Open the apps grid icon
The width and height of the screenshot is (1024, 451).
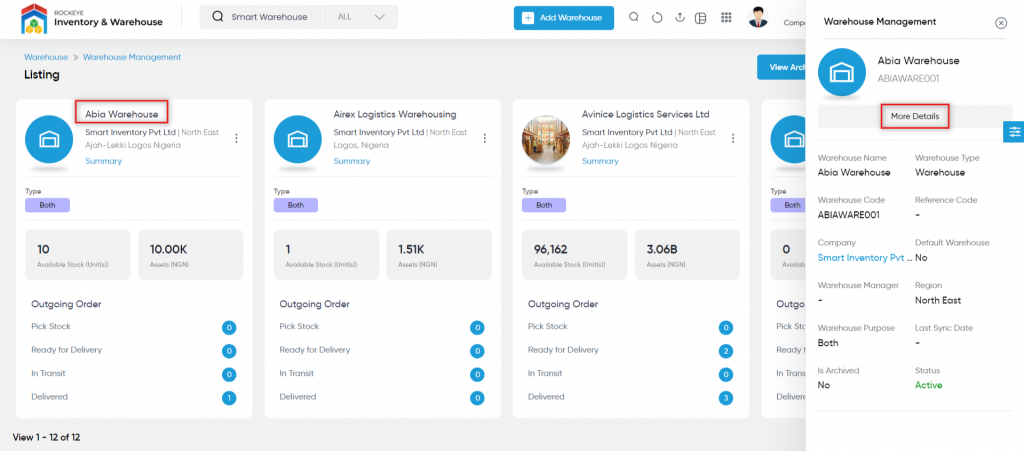(726, 18)
